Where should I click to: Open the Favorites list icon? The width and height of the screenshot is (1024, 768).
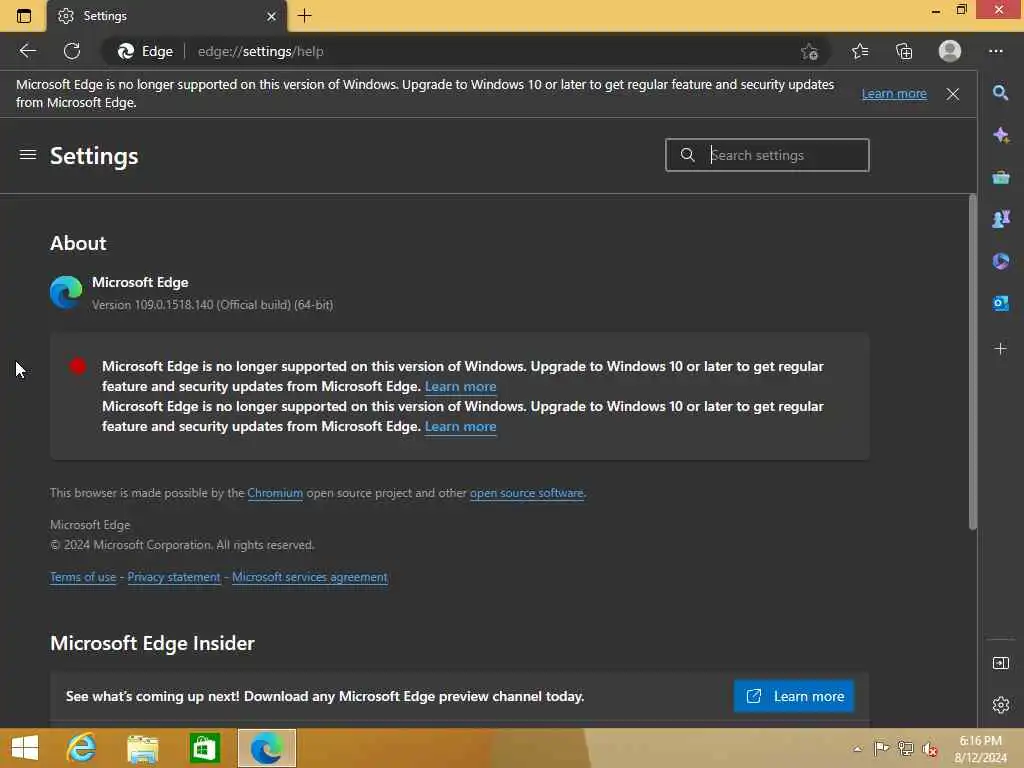(860, 51)
